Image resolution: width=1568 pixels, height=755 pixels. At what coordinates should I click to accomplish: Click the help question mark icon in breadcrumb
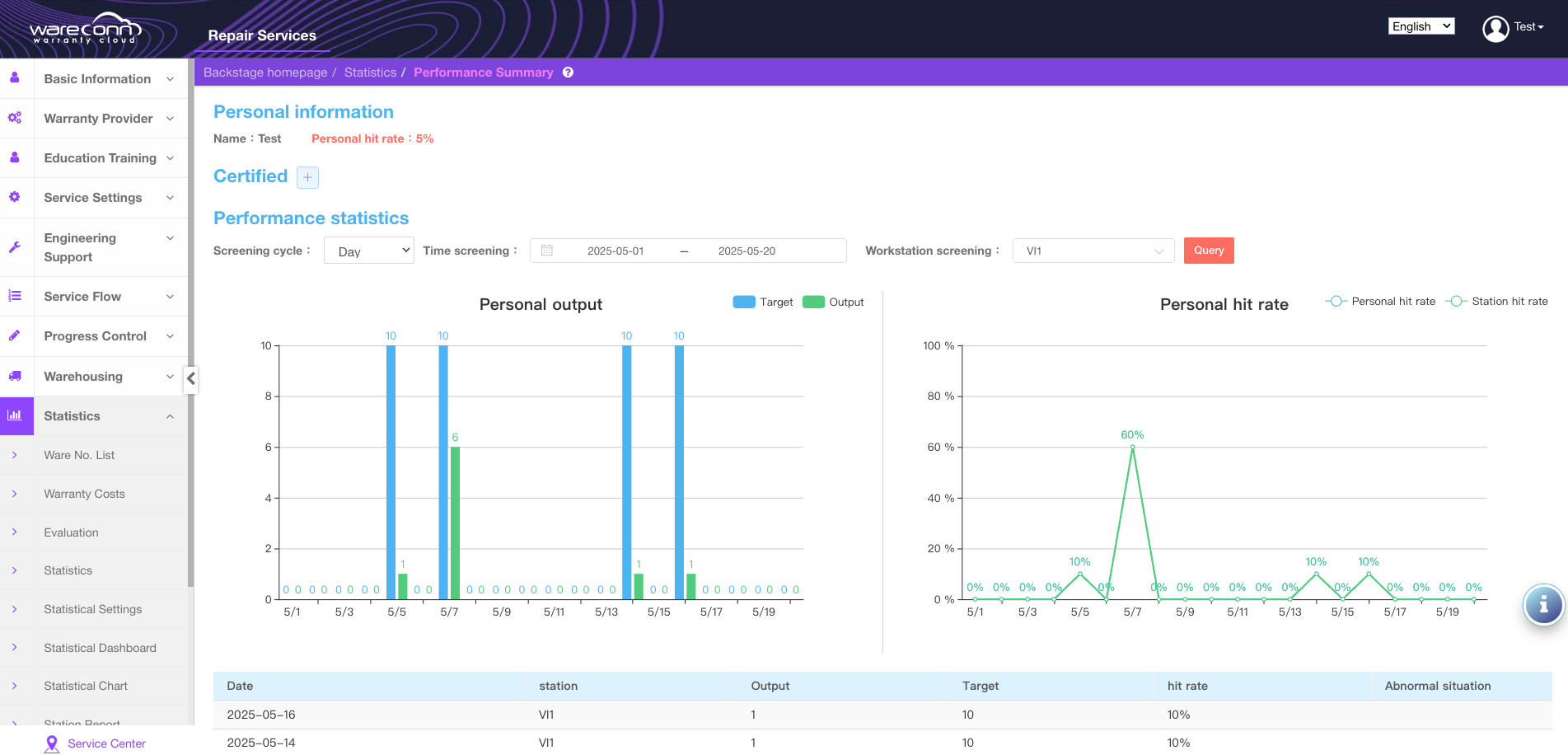pos(568,73)
